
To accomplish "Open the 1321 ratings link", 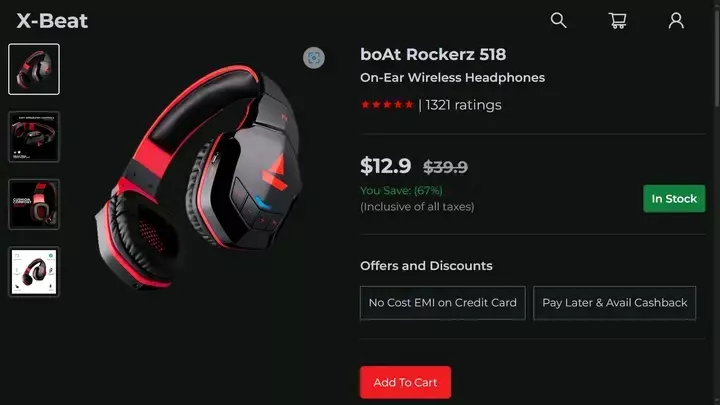I will [463, 105].
